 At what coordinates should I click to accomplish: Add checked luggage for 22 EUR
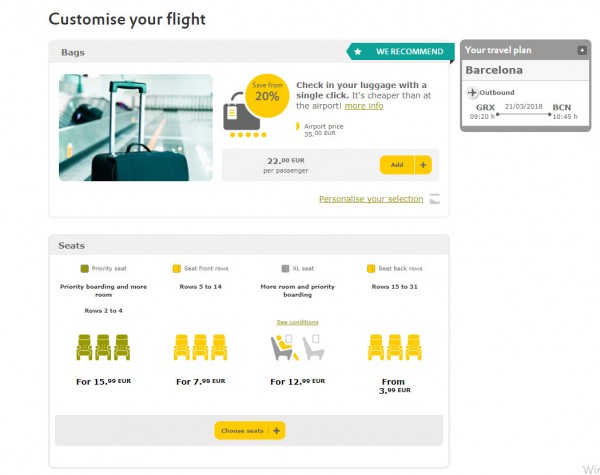397,165
